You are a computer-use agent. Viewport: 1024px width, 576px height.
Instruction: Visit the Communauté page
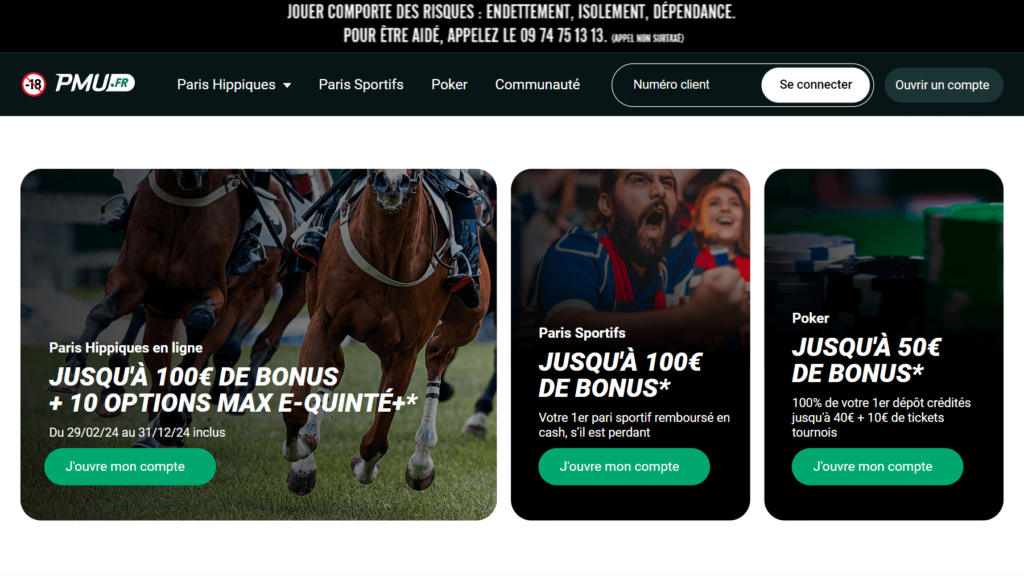537,85
